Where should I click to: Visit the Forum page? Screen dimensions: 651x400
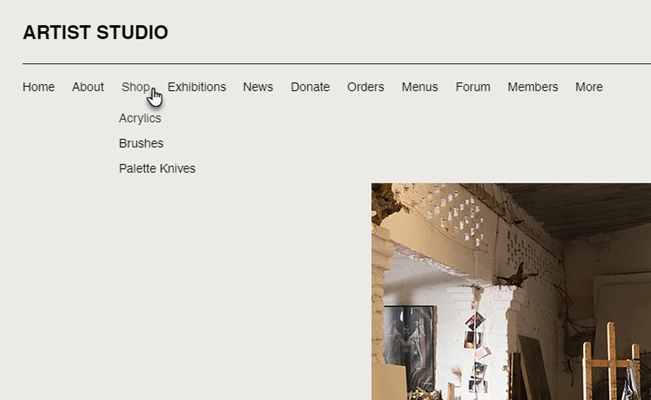click(x=473, y=87)
